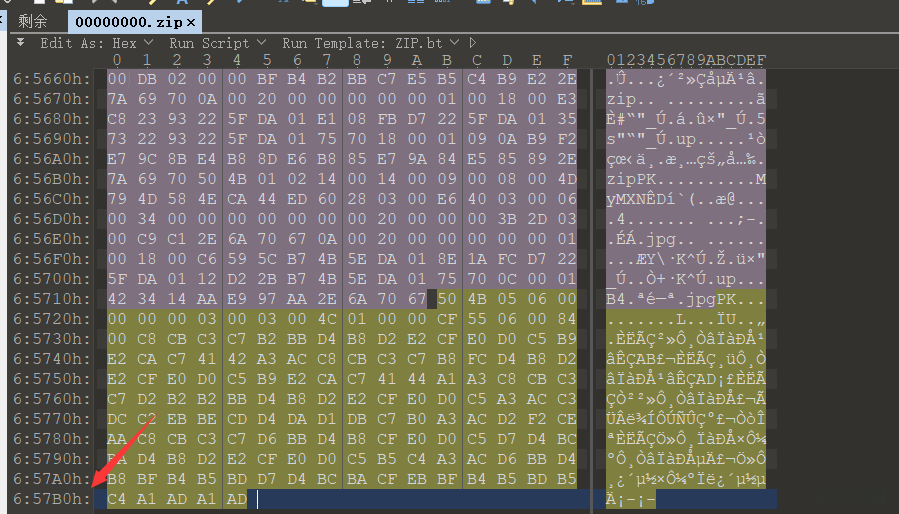Expand the Run Script dropdown
This screenshot has width=899, height=514.
click(261, 42)
